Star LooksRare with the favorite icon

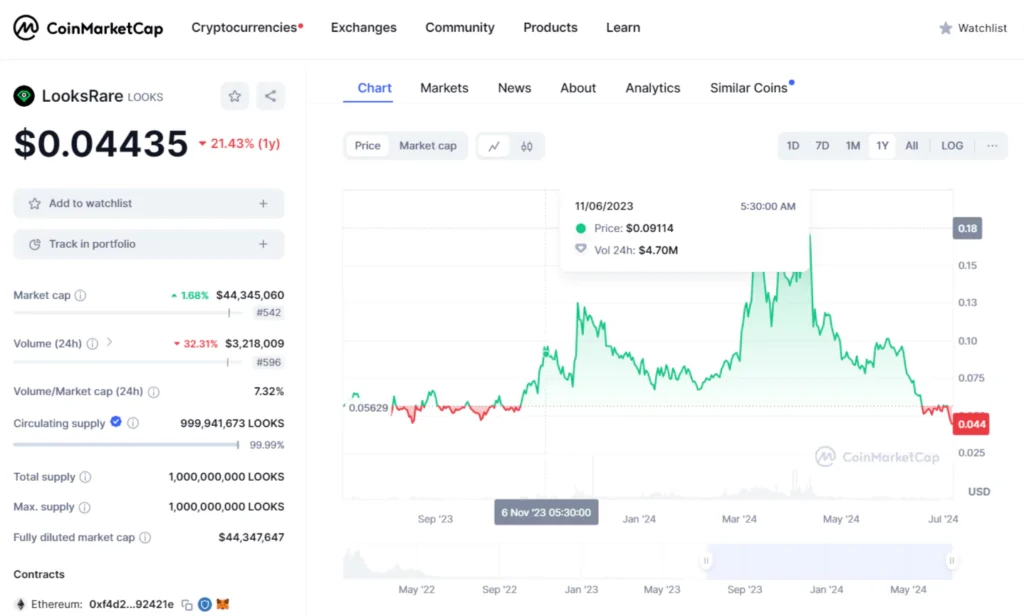(x=234, y=96)
